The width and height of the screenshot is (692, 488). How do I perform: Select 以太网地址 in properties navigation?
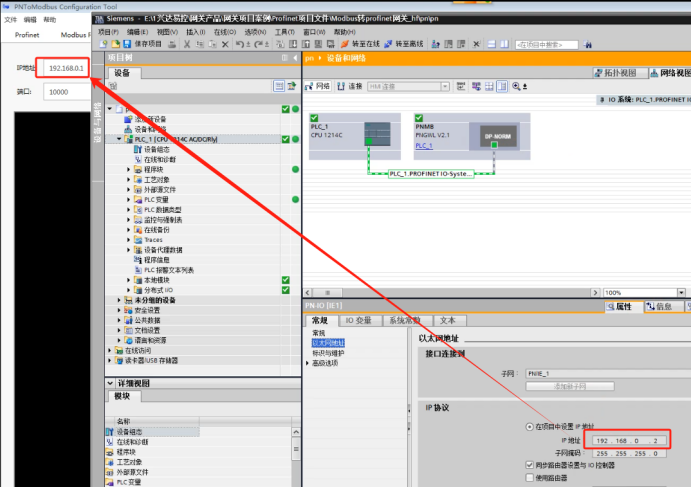tap(328, 343)
